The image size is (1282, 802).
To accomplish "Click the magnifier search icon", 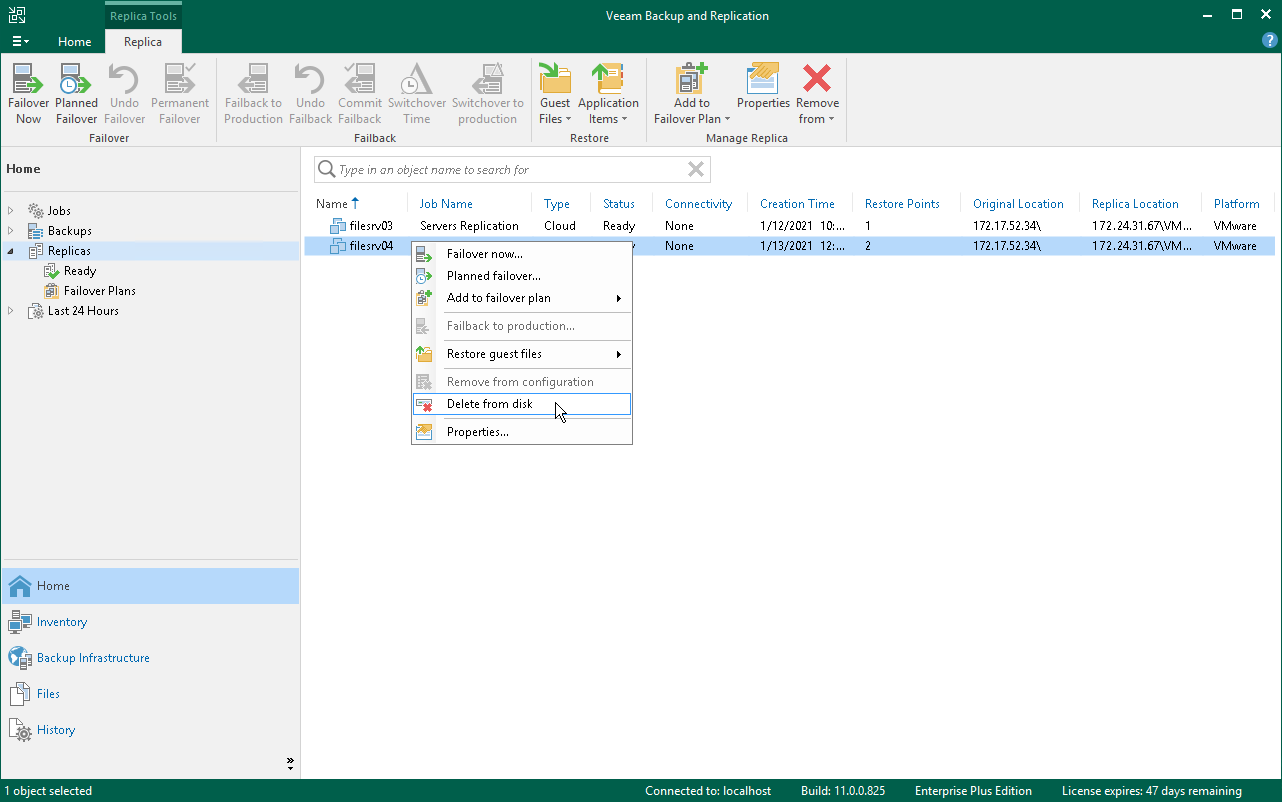I will tap(326, 170).
